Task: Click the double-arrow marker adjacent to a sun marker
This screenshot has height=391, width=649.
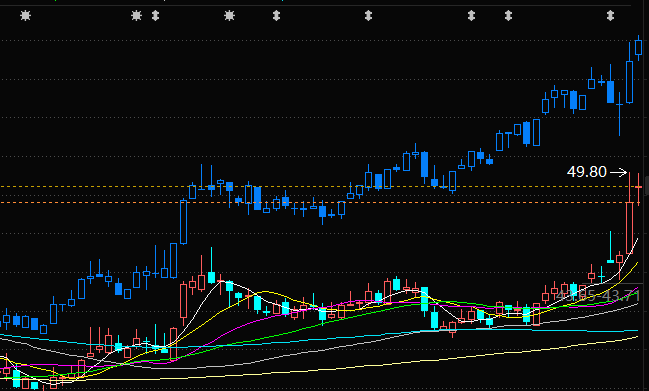Action: coord(156,16)
